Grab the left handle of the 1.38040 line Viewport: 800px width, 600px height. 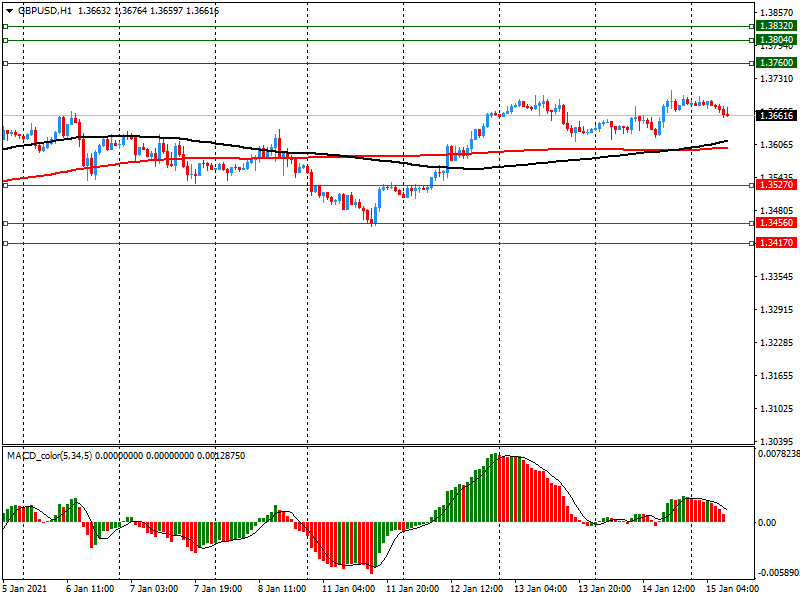tap(6, 41)
